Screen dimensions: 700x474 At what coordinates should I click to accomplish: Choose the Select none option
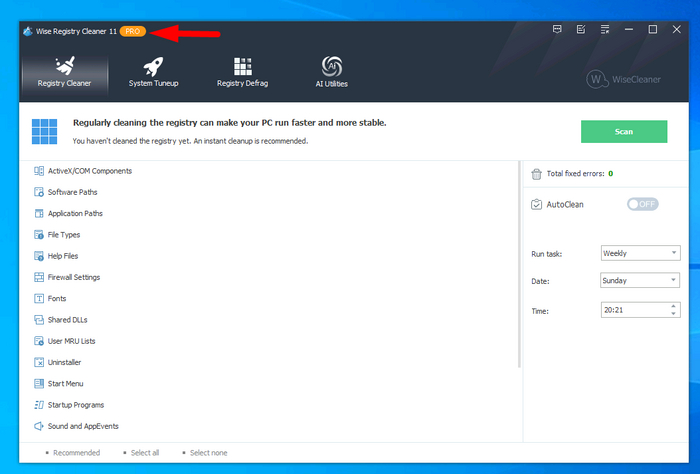pos(208,453)
